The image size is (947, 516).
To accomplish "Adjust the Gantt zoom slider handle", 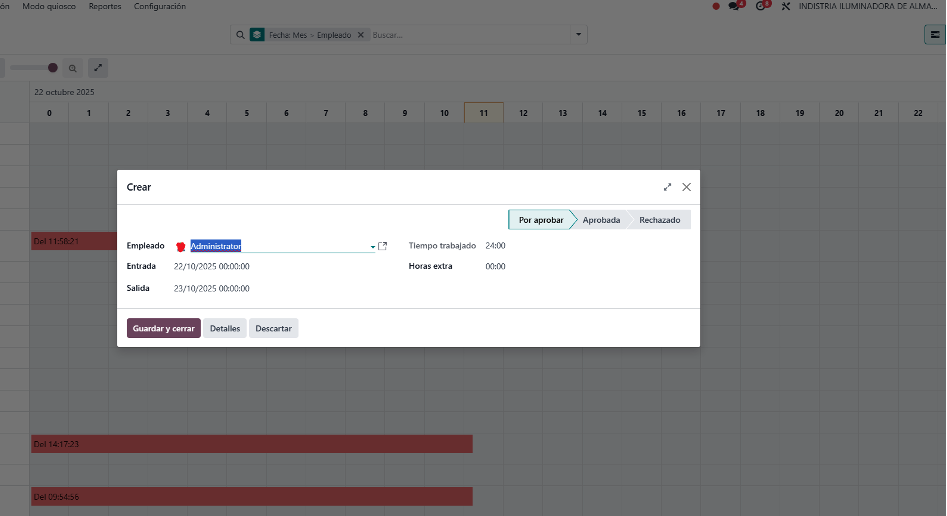I will point(53,68).
